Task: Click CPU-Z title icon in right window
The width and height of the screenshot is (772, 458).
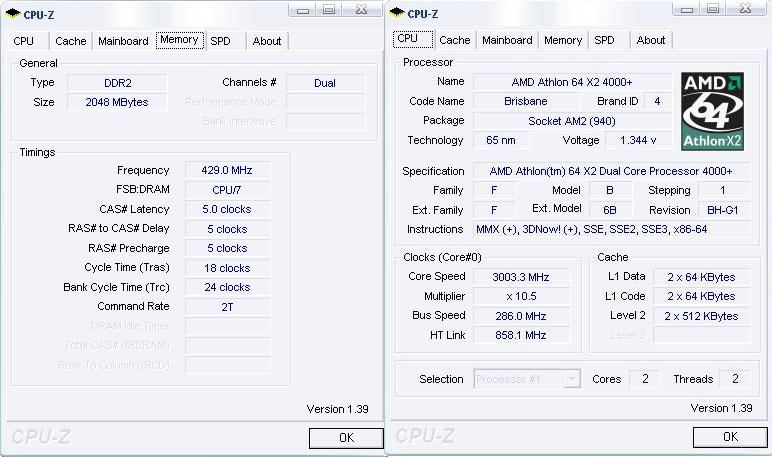Action: coord(397,13)
